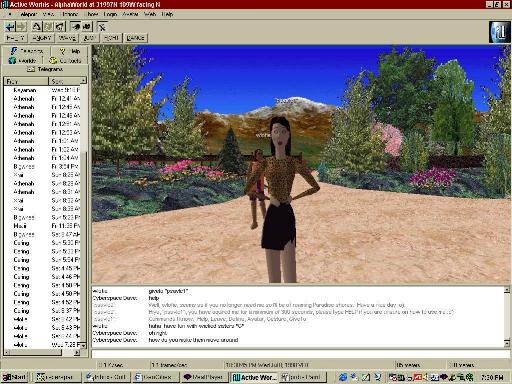Viewport: 512px width, 384px height.
Task: Open the Worlds tab with globe icon
Action: 23,61
